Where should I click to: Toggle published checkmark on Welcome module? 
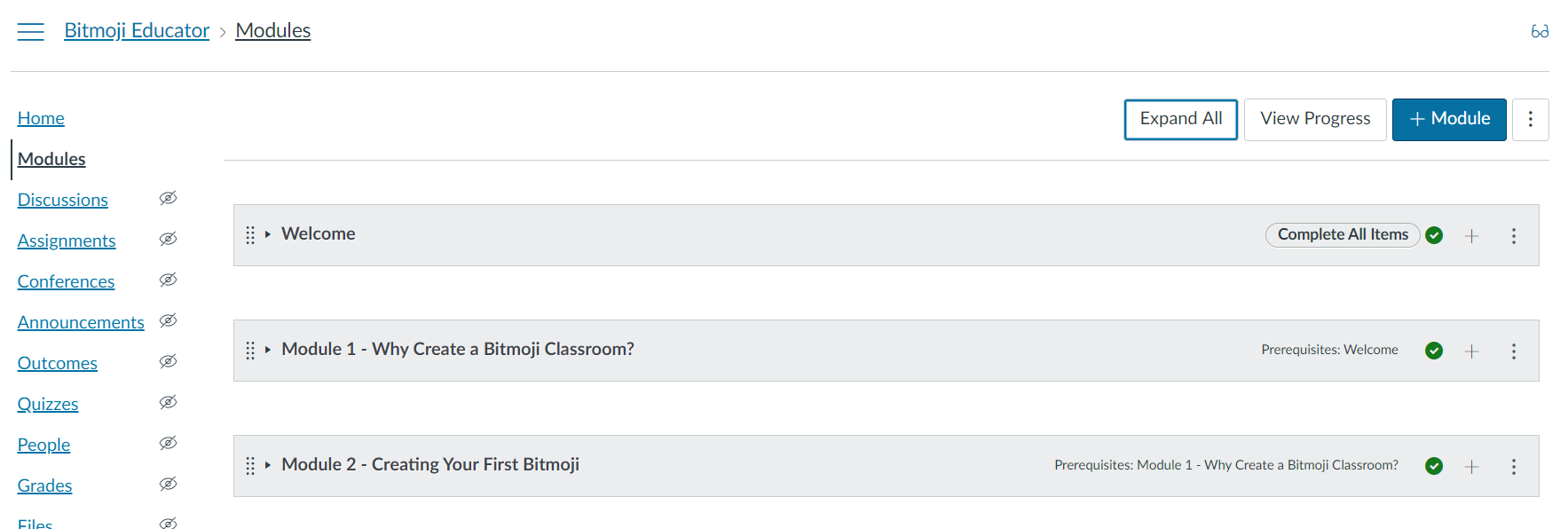click(1434, 235)
